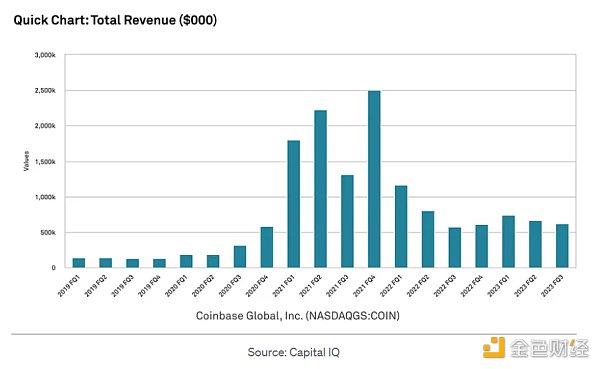600x369 pixels.
Task: Select the "2019 FQ1" x-axis label
Action: coord(69,286)
